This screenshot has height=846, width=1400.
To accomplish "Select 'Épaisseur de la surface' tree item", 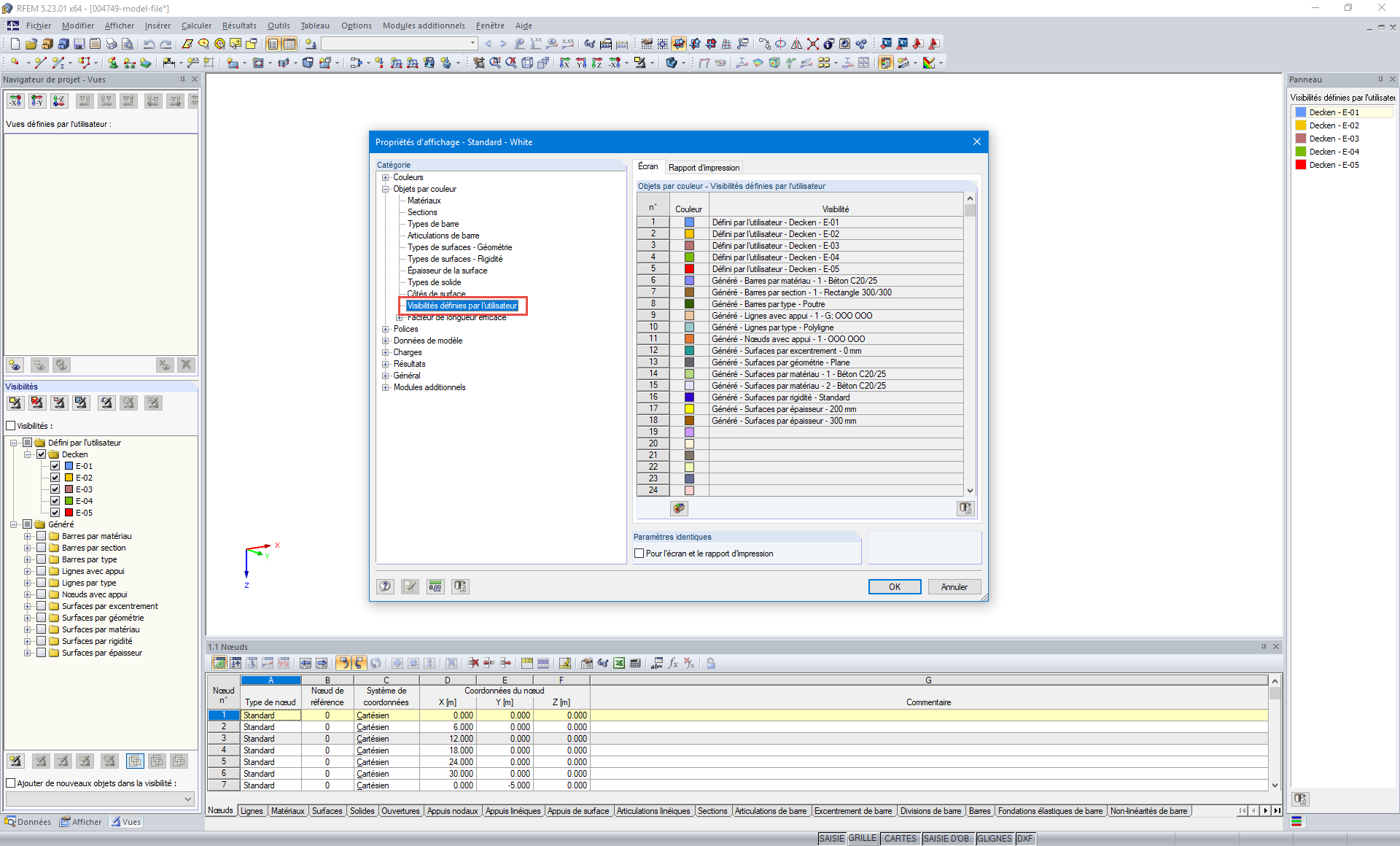I will (x=447, y=271).
